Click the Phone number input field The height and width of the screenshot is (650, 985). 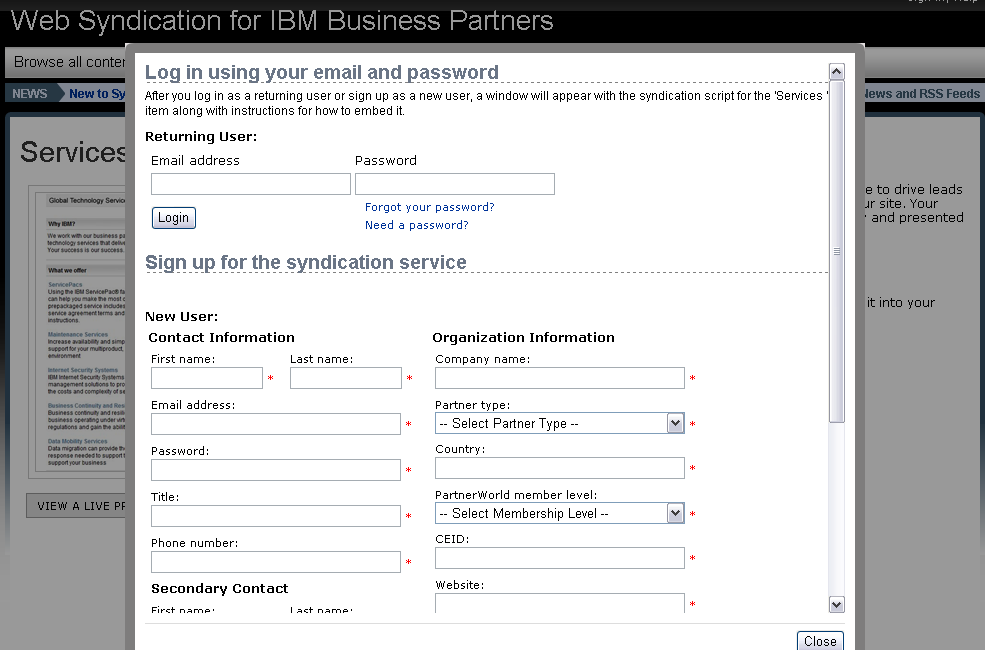tap(276, 561)
